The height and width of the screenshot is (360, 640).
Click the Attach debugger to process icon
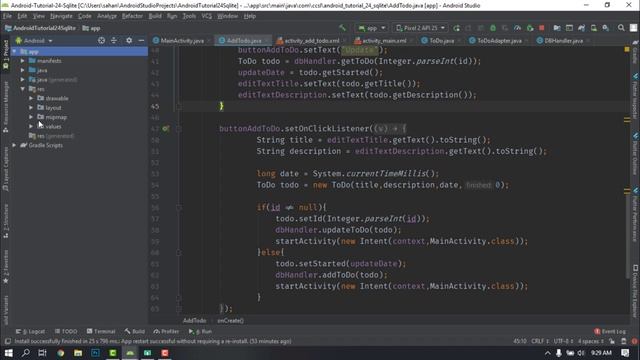(530, 28)
